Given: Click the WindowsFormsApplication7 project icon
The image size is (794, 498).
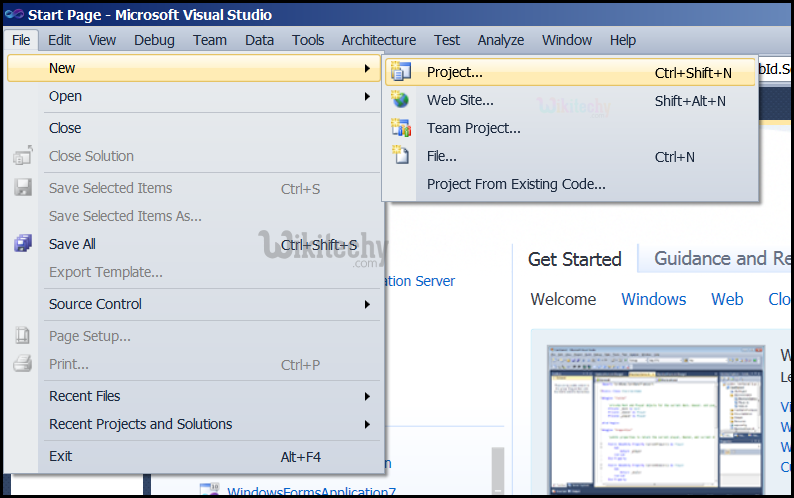Looking at the screenshot, I should [x=209, y=489].
